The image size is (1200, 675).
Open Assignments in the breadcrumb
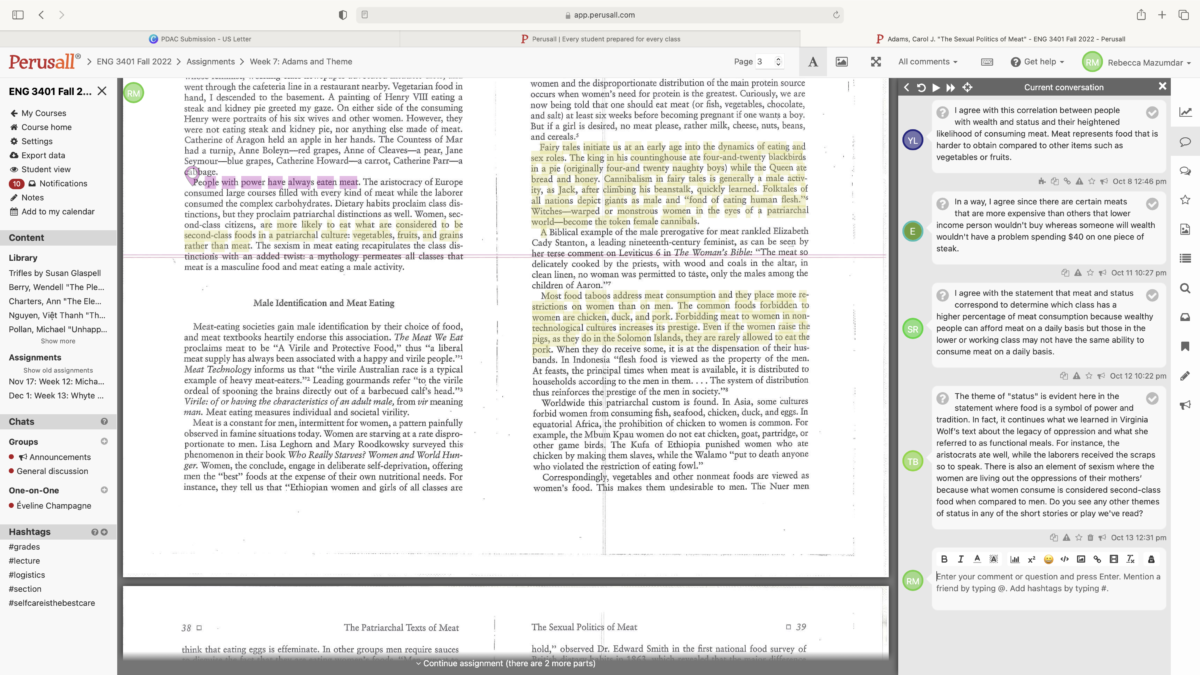210,62
